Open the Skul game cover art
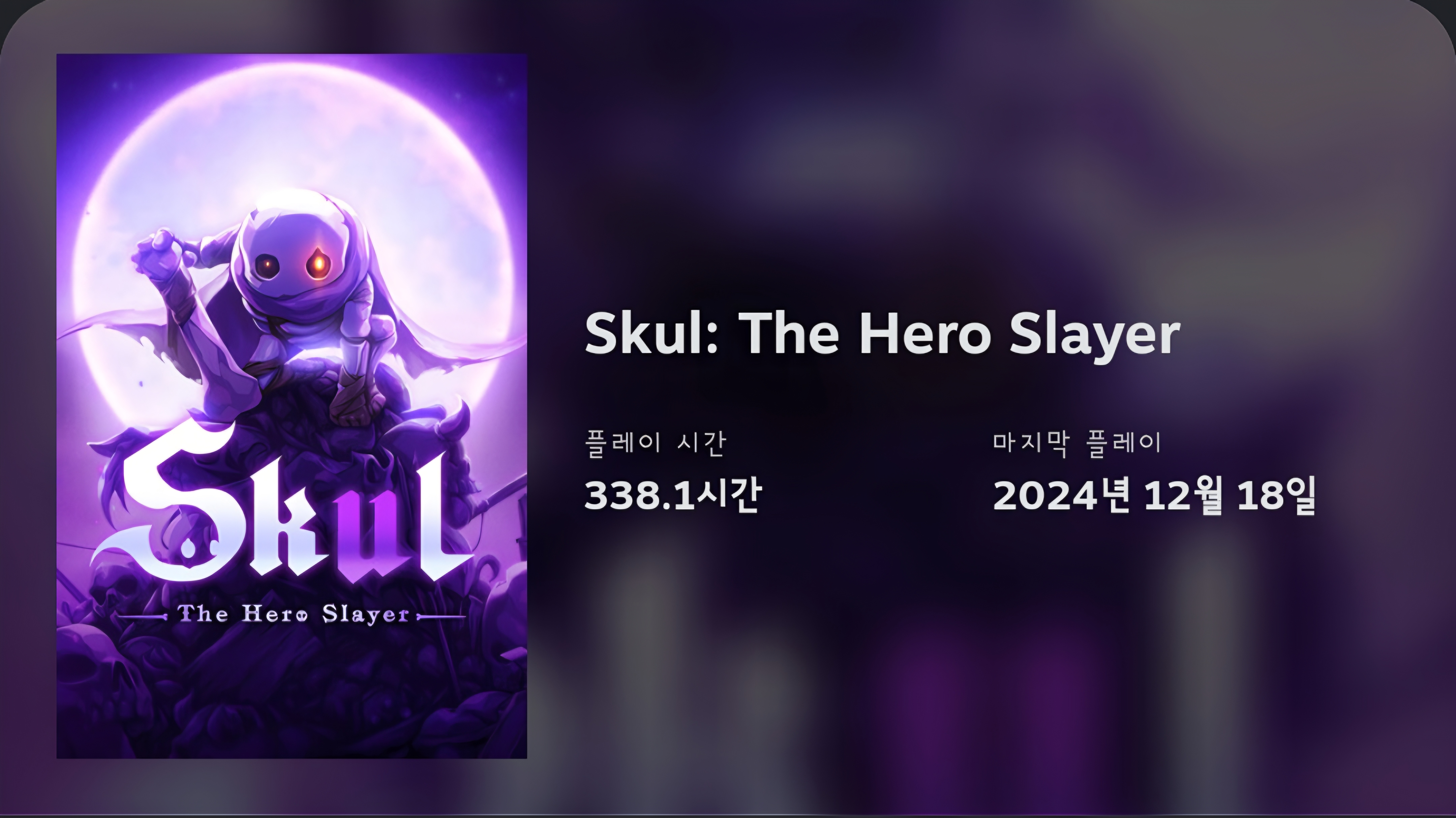1456x818 pixels. coord(292,406)
